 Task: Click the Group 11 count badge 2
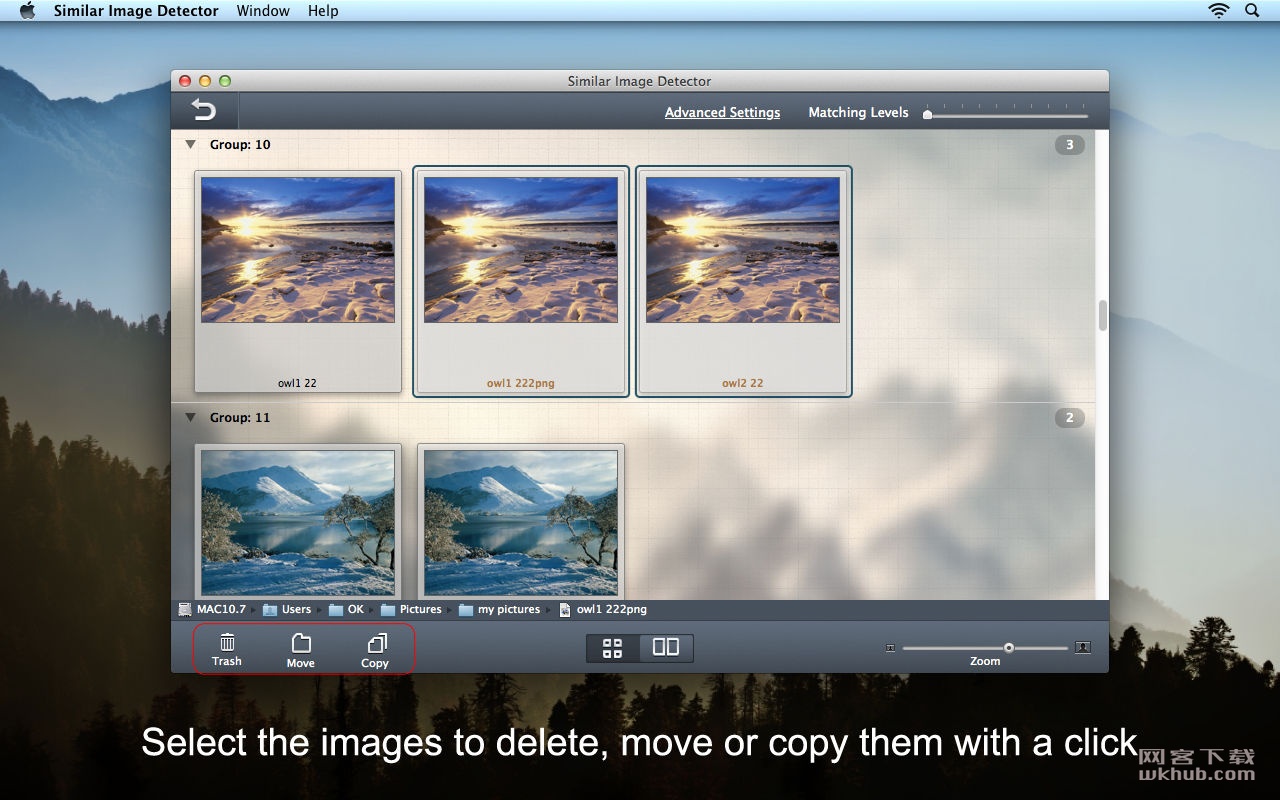[x=1069, y=418]
